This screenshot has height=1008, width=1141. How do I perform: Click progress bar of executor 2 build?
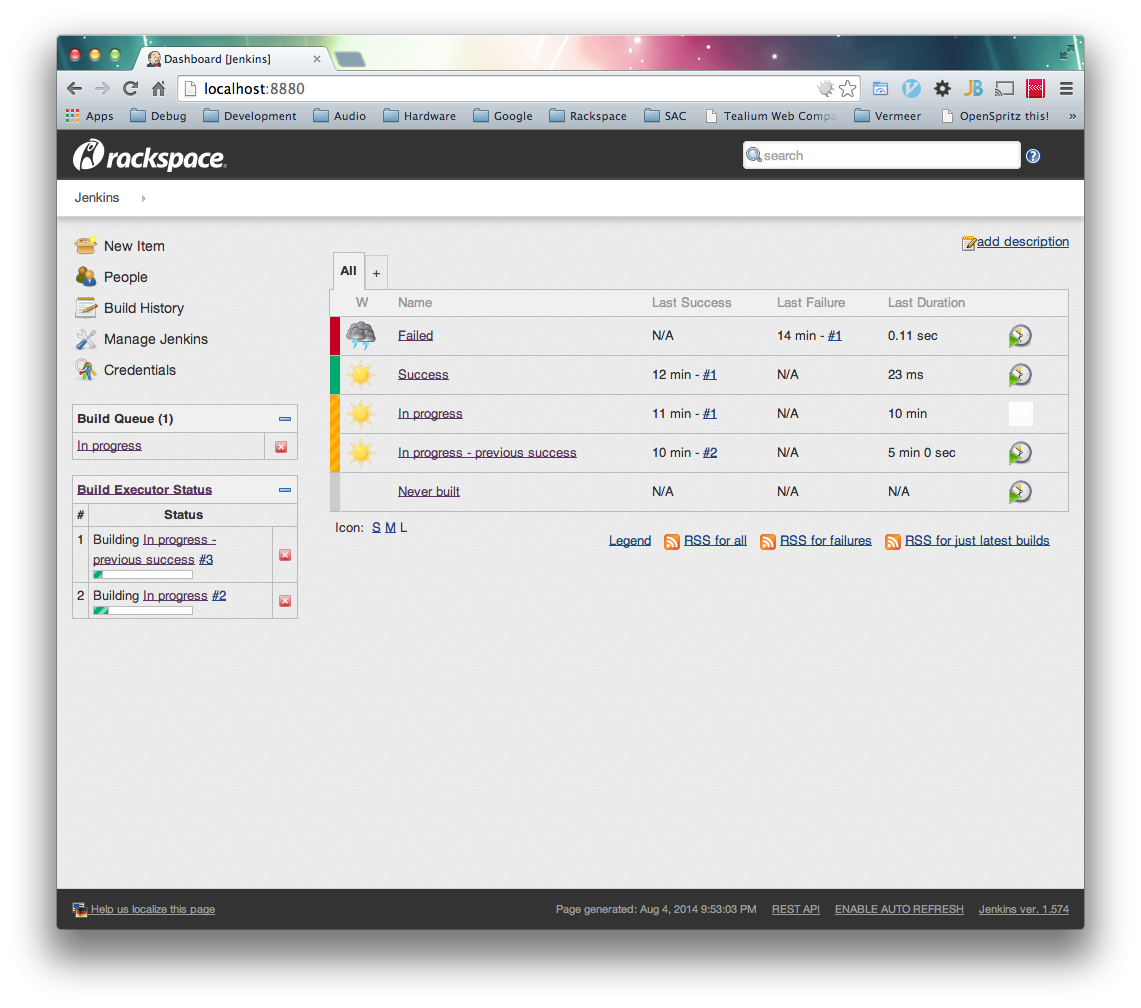click(143, 611)
